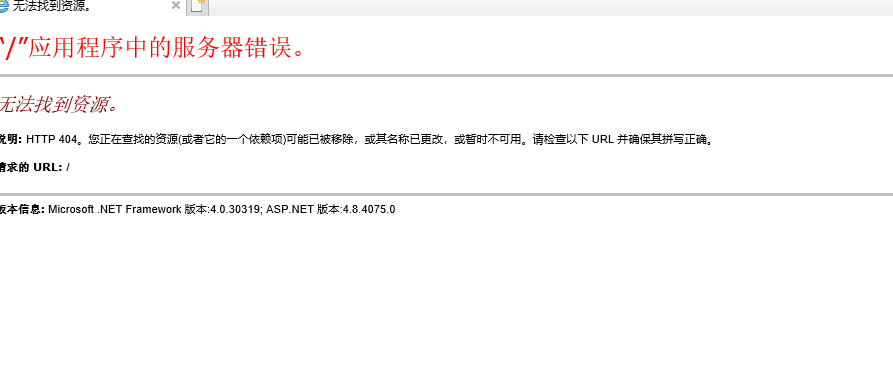Click the IE page icon in tab
This screenshot has width=893, height=391.
[3, 6]
